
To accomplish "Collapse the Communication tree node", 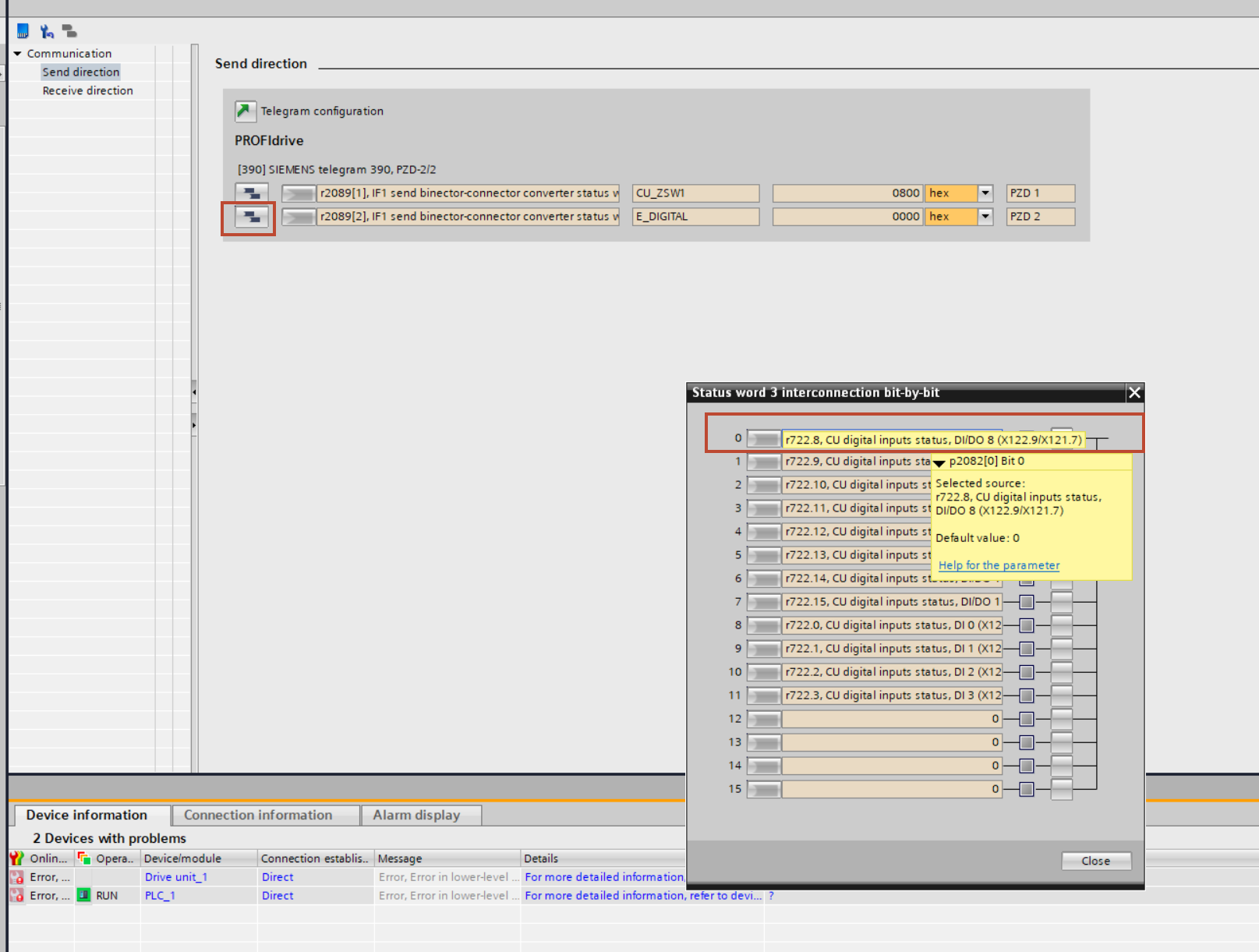I will (17, 54).
